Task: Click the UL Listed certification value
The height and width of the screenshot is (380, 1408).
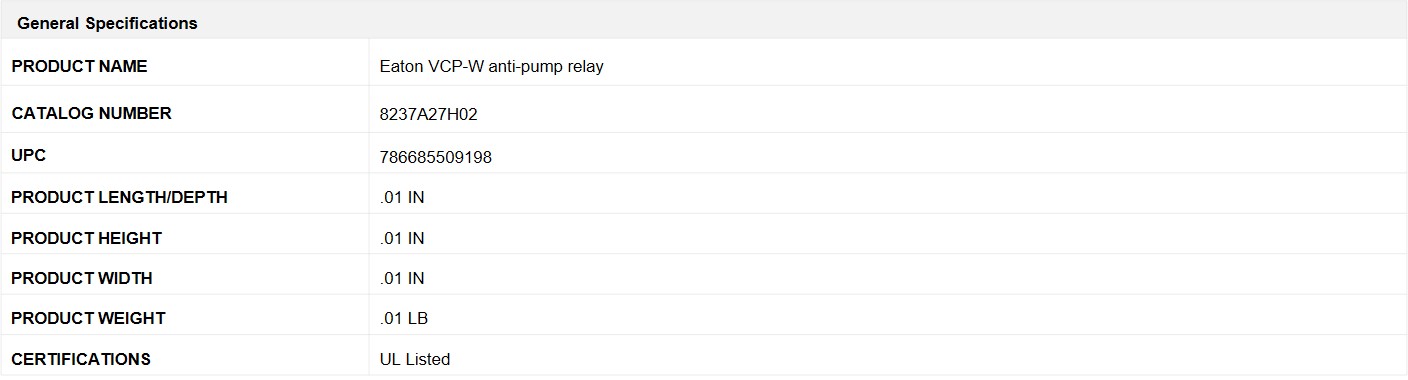Action: point(415,359)
